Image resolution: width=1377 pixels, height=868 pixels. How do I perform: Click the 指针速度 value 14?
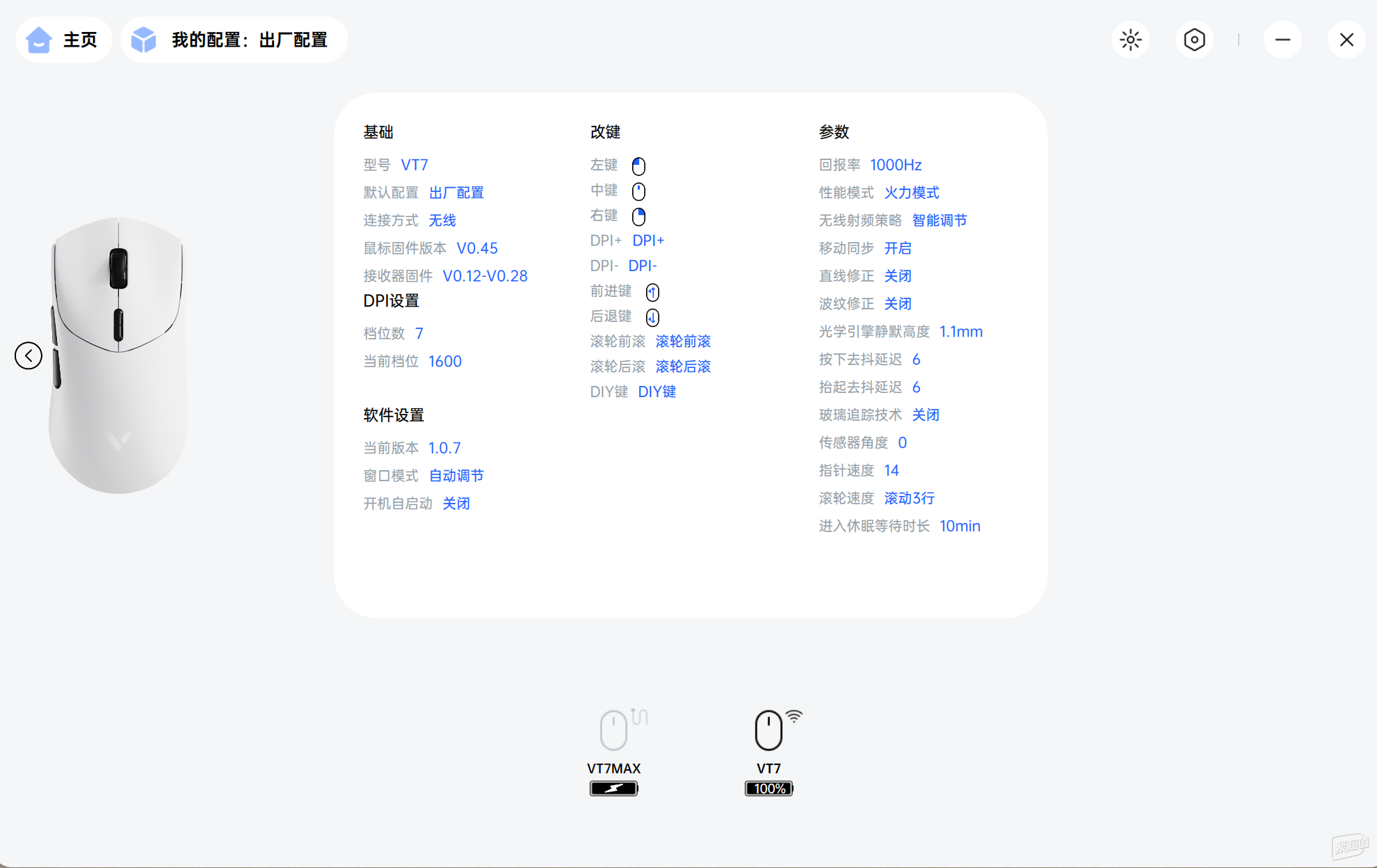(x=892, y=471)
